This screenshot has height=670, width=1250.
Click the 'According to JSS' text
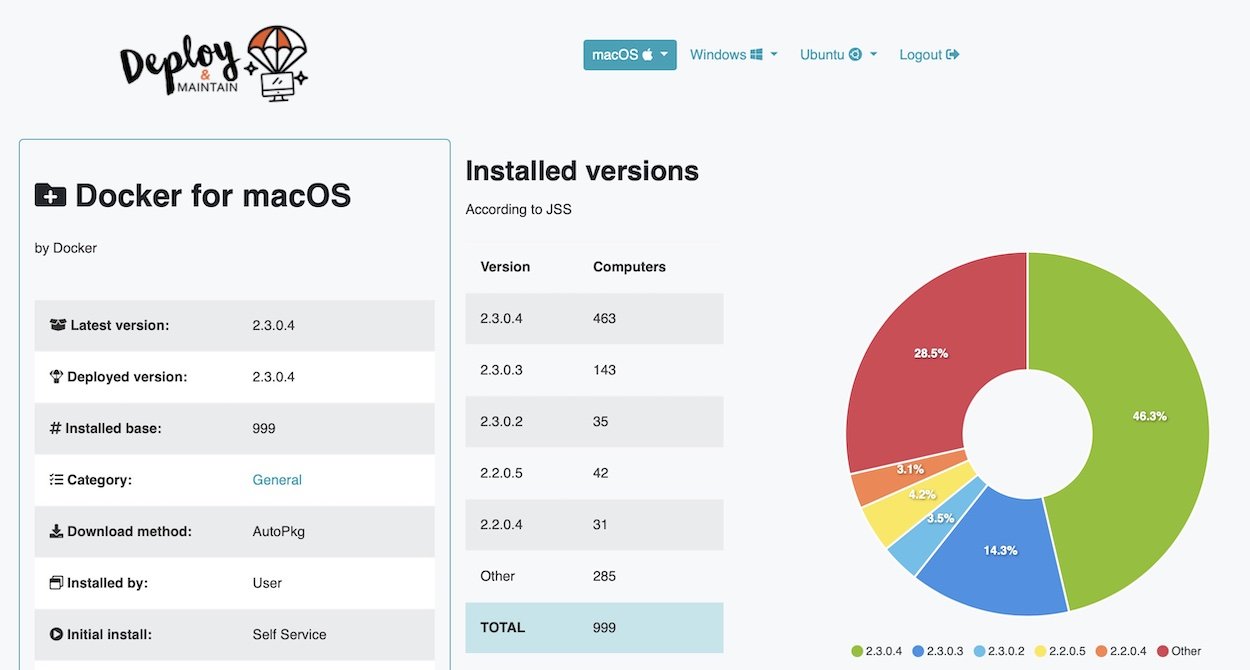click(x=519, y=210)
